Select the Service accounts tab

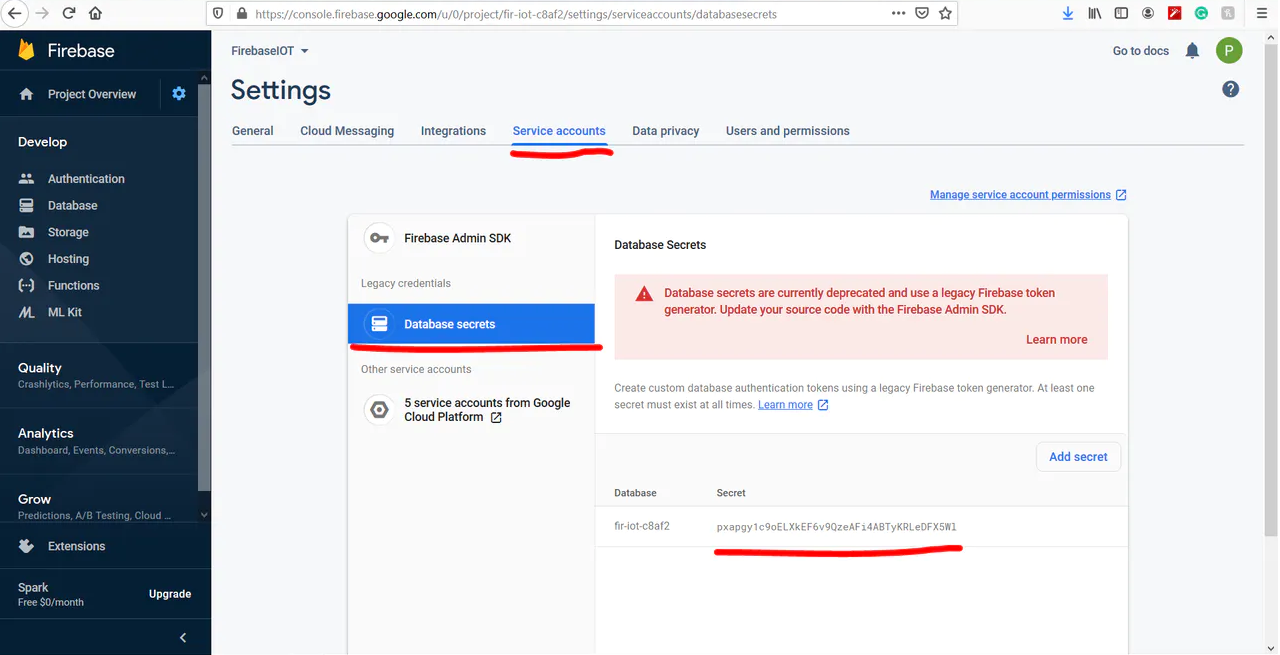tap(559, 131)
